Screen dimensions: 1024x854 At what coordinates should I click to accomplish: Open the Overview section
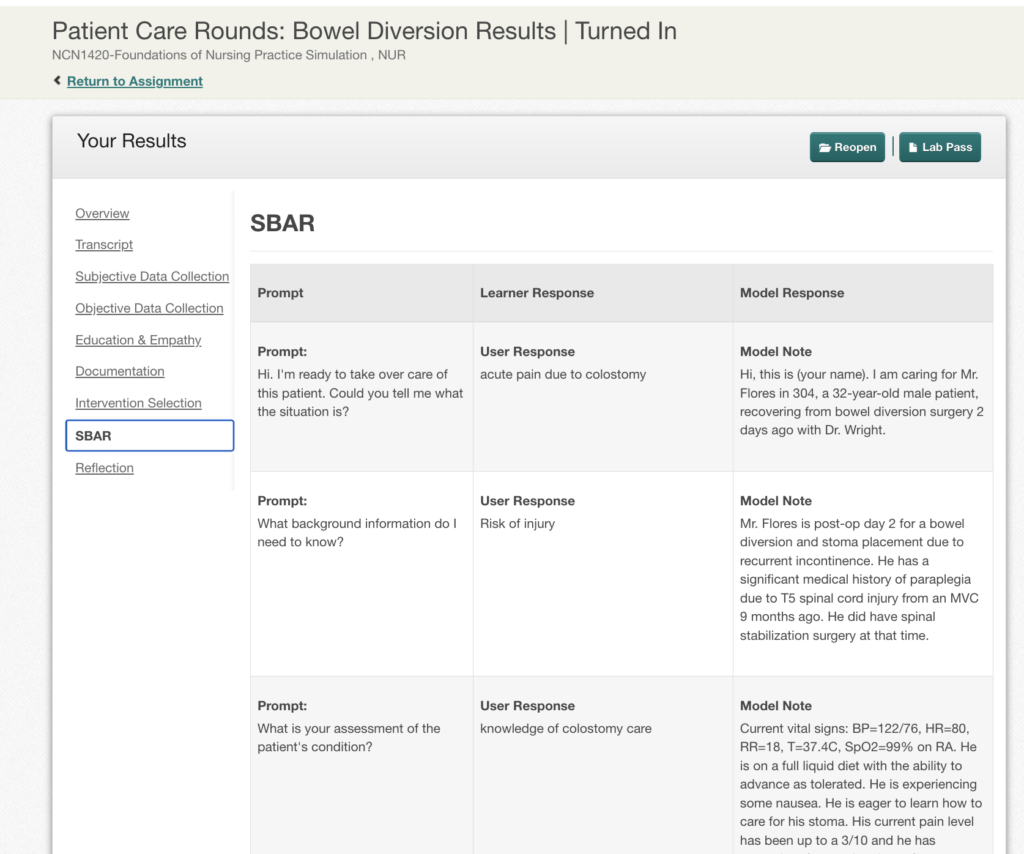click(102, 214)
